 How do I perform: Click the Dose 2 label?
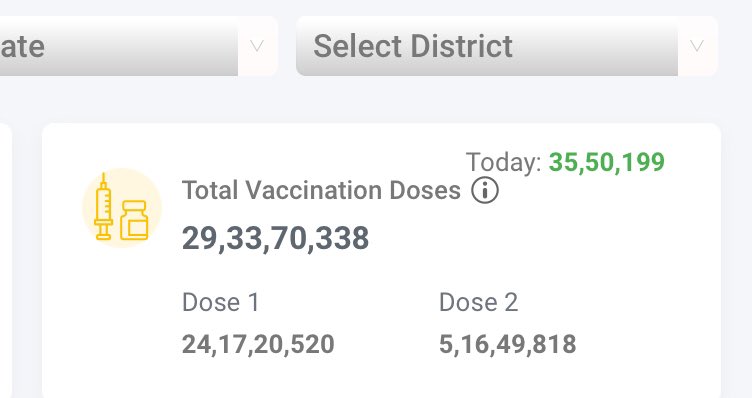point(479,303)
